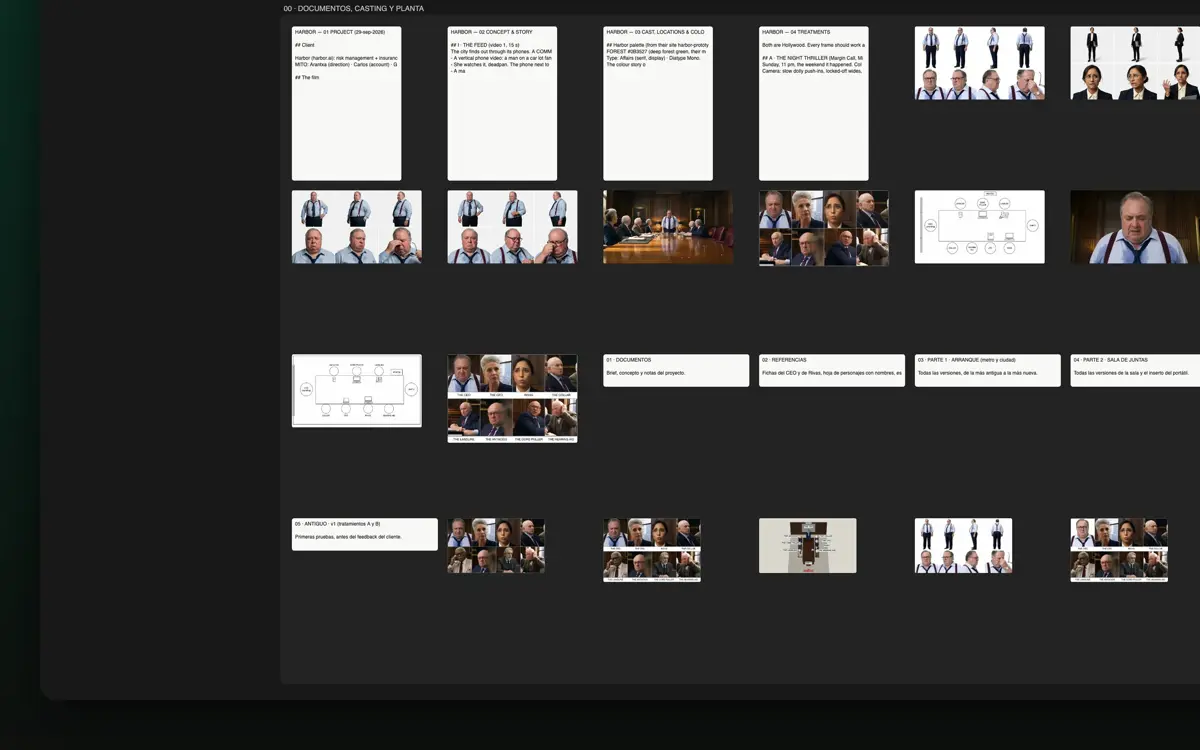Click the 01 · DOCUMENTOS note card
The image size is (1200, 750).
click(x=676, y=370)
